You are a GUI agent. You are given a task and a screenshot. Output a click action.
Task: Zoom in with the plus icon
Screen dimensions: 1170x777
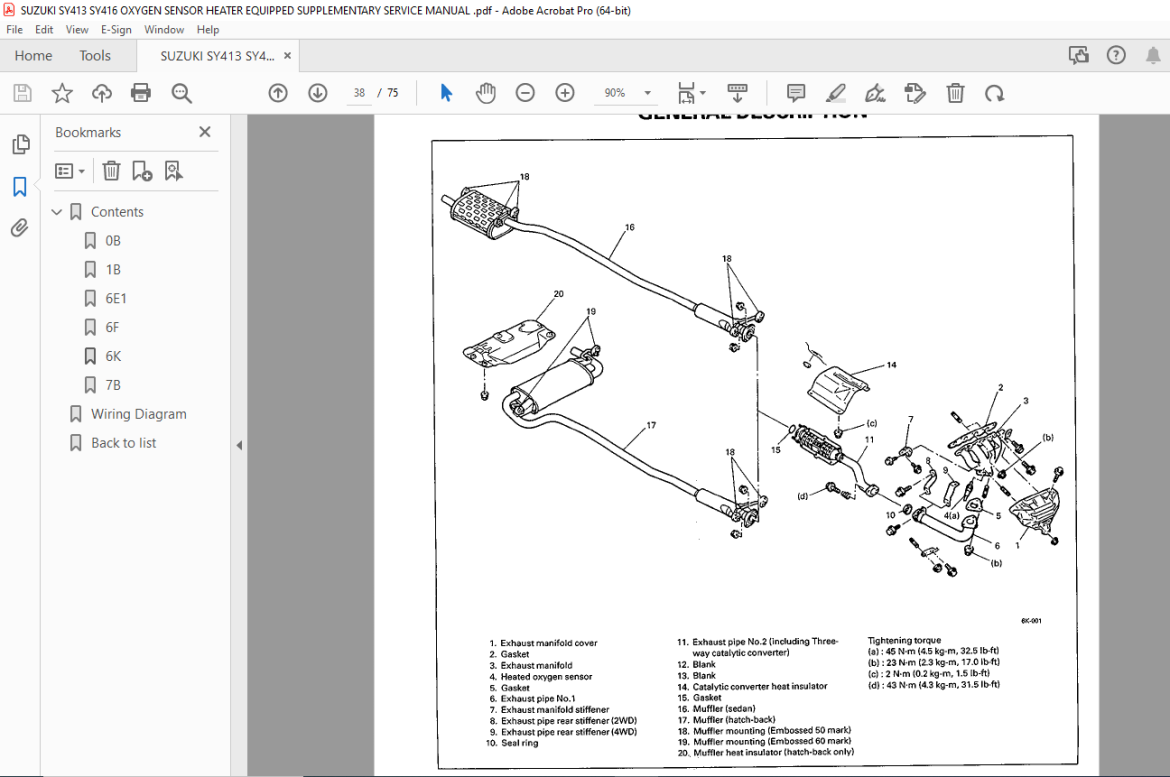(x=565, y=93)
